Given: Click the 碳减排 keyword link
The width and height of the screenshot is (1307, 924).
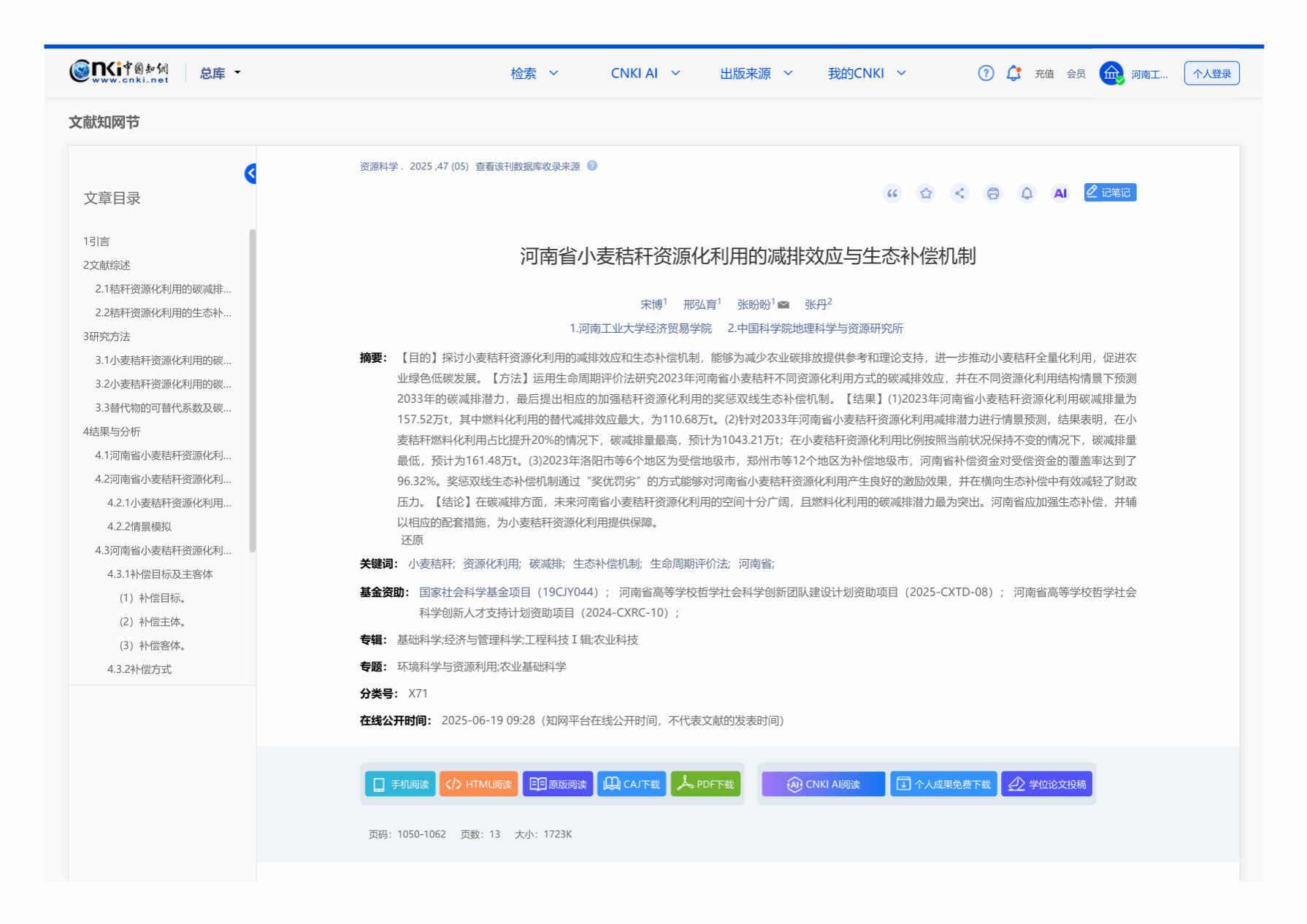Looking at the screenshot, I should coord(546,564).
